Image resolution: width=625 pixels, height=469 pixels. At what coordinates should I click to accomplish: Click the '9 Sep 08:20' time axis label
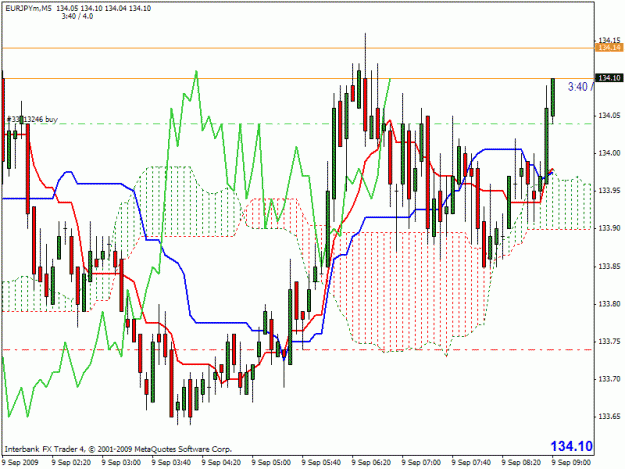click(x=521, y=462)
